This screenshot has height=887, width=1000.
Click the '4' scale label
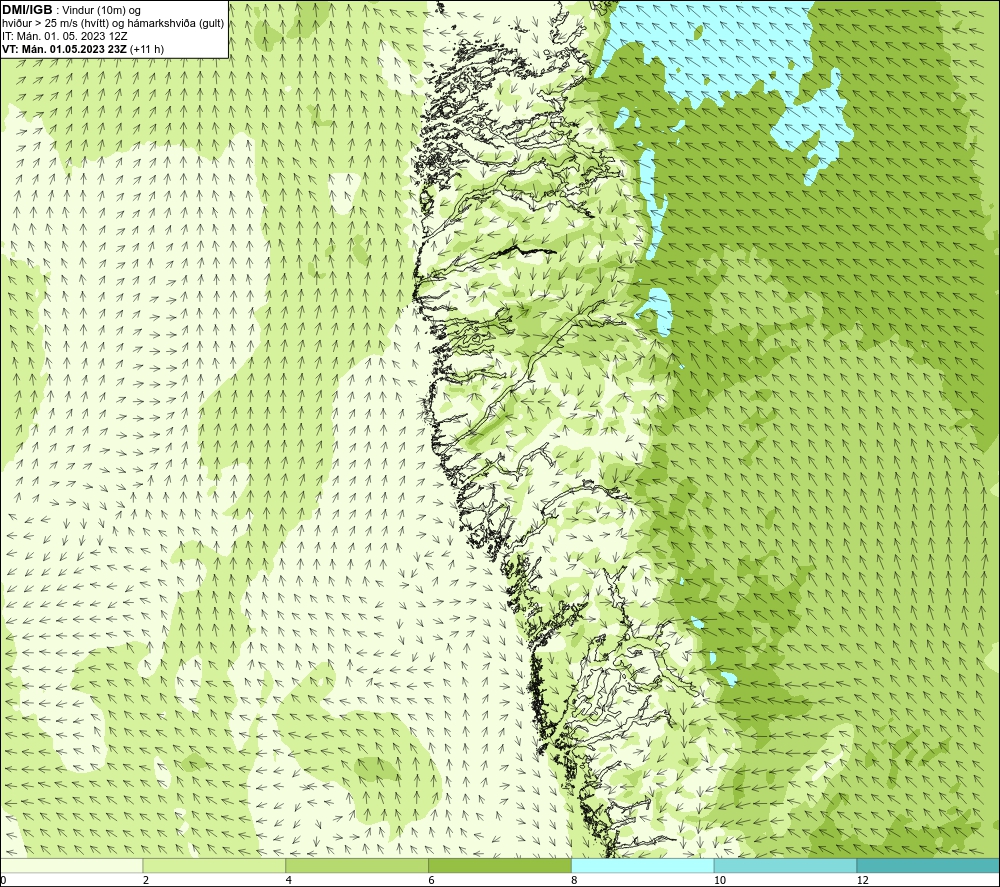[x=289, y=880]
